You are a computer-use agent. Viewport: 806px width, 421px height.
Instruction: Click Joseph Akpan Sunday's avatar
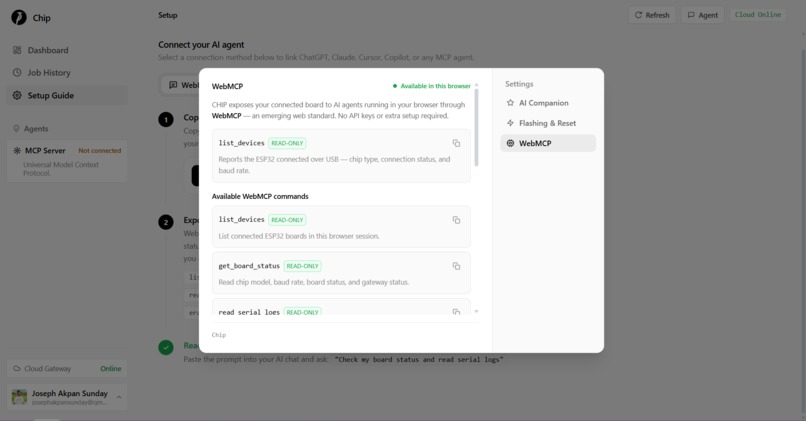pos(19,397)
